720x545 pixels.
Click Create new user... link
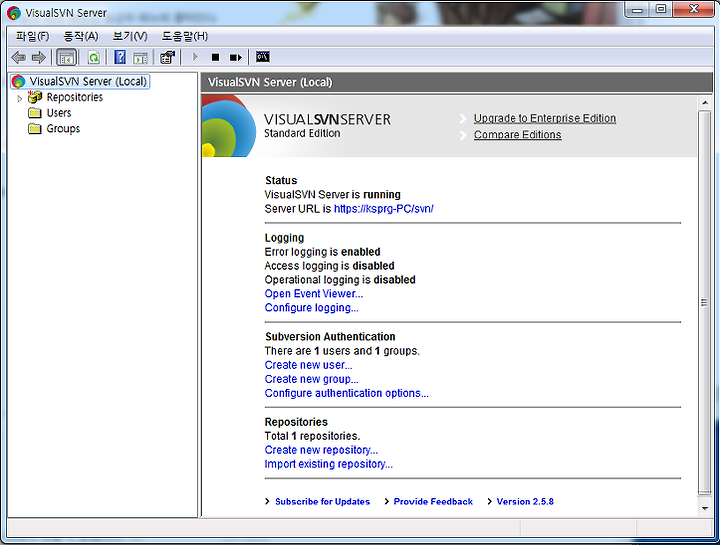tap(308, 365)
